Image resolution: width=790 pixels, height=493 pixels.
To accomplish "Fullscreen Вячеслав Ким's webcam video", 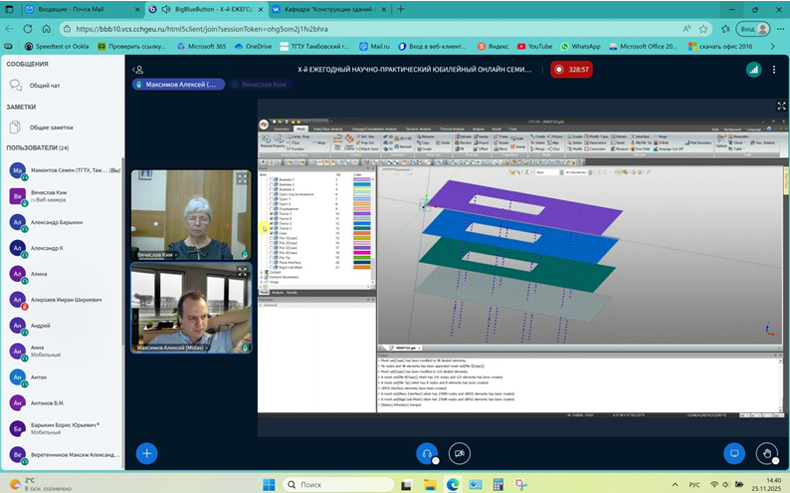I will (242, 178).
